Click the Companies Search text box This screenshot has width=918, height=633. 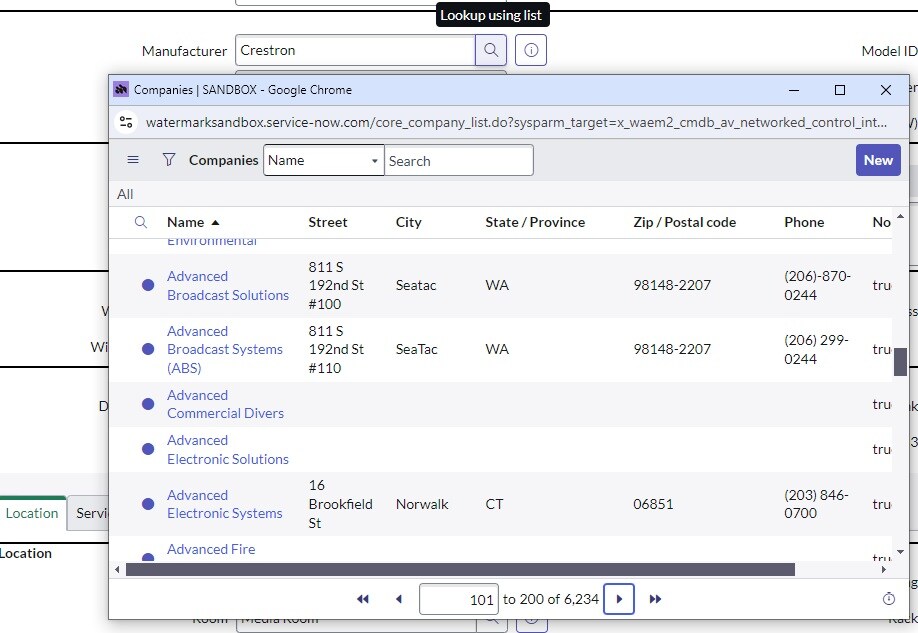coord(458,160)
